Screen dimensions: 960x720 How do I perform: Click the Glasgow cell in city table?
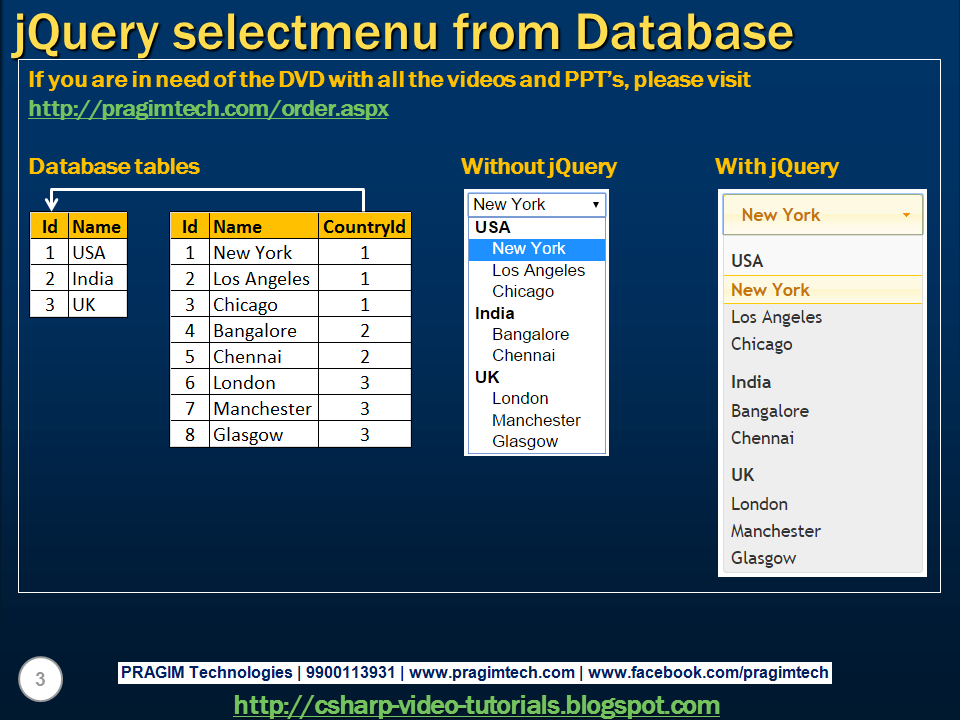pyautogui.click(x=264, y=435)
